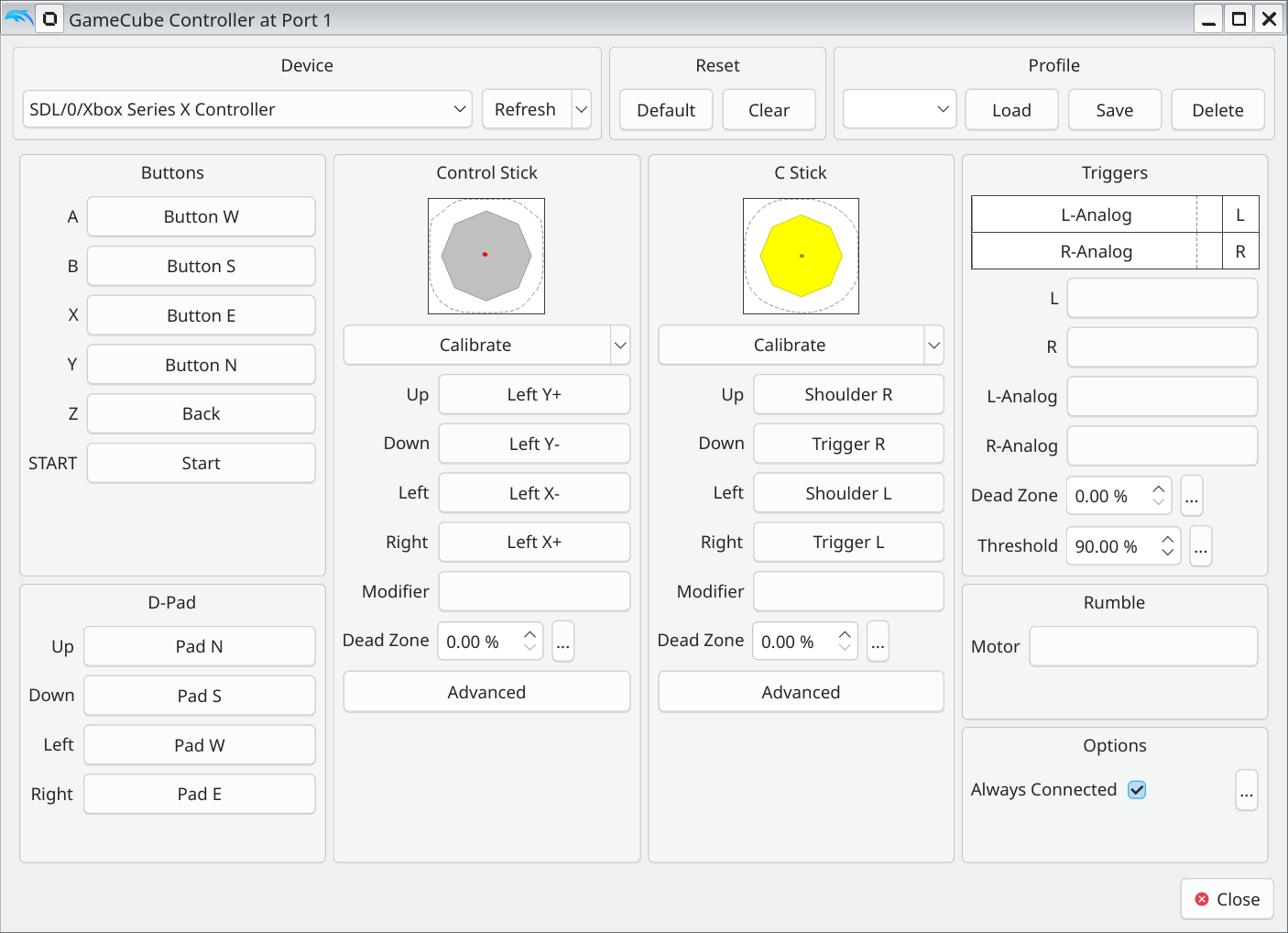Click the Triggers Threshold 90.00 % spinbox
Viewport: 1288px width, 933px height.
click(x=1124, y=546)
